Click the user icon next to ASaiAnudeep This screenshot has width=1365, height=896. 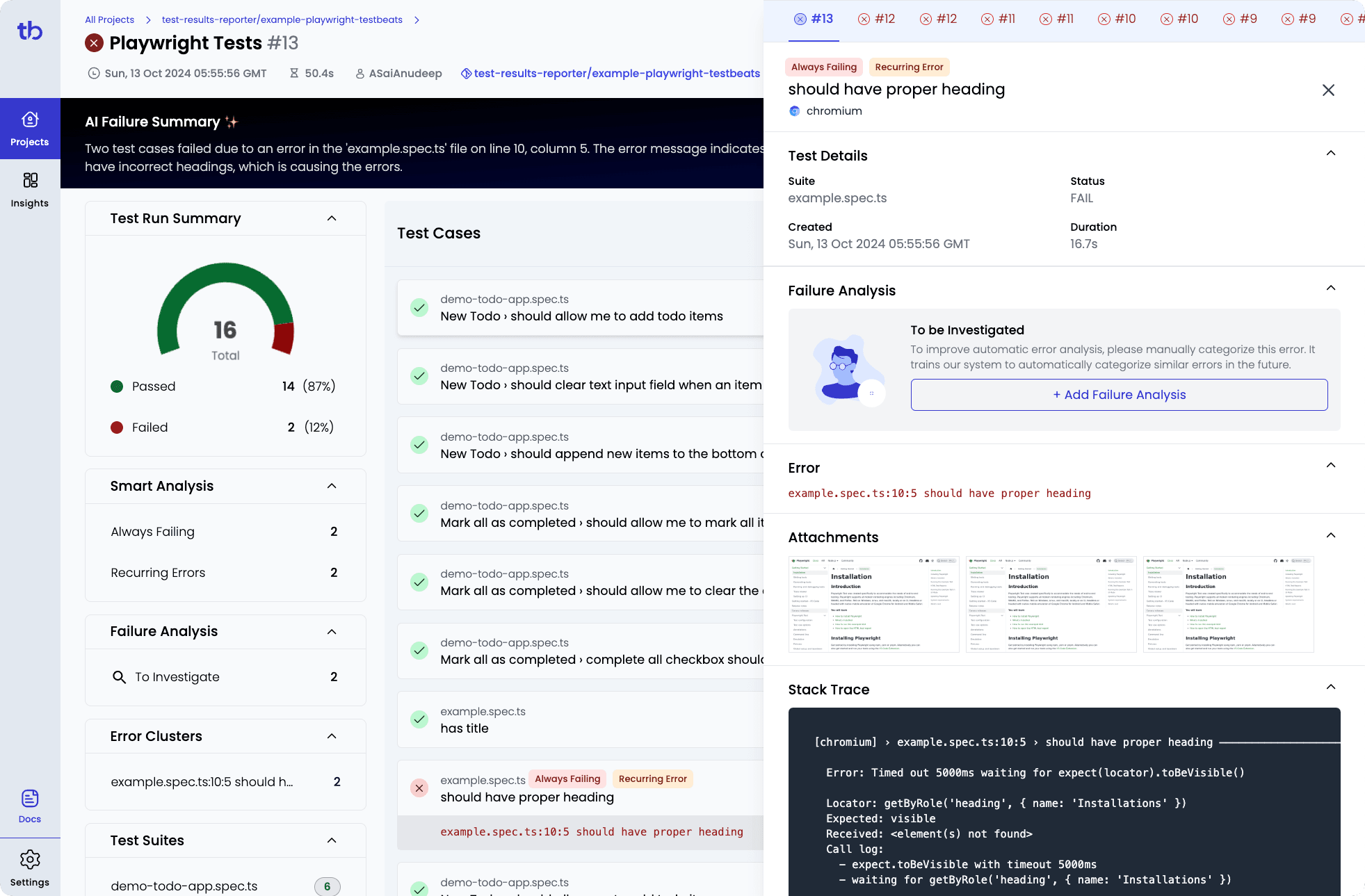point(360,73)
